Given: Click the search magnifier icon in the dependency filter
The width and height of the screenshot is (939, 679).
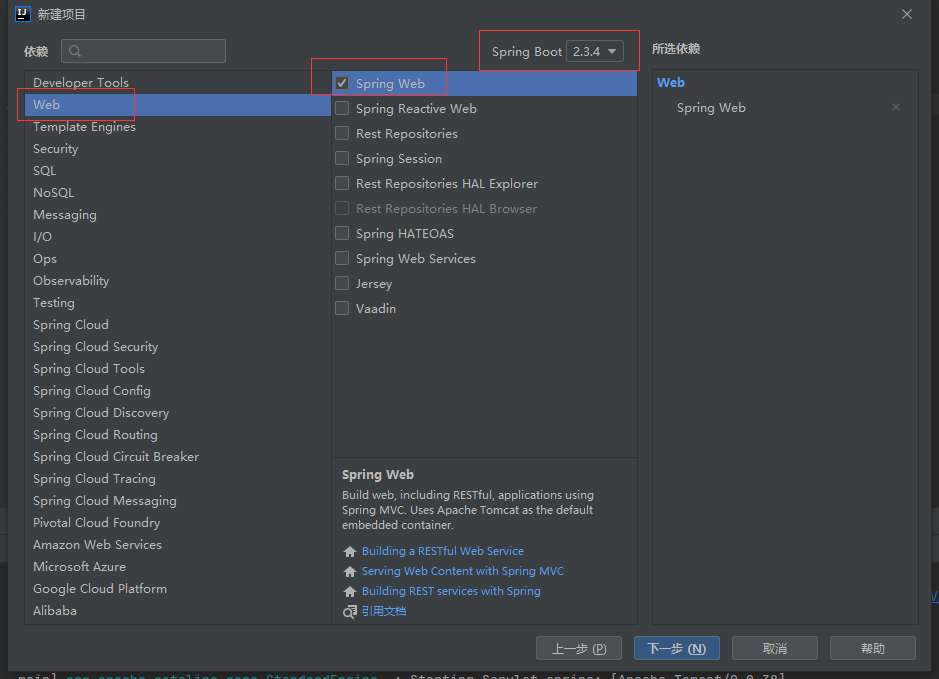Looking at the screenshot, I should [75, 51].
